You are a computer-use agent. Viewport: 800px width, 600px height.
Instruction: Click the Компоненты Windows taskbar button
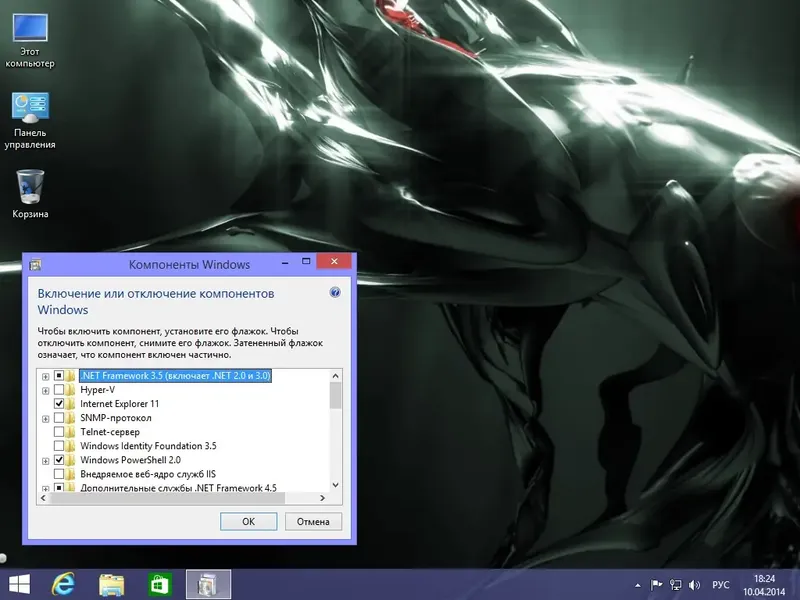208,585
